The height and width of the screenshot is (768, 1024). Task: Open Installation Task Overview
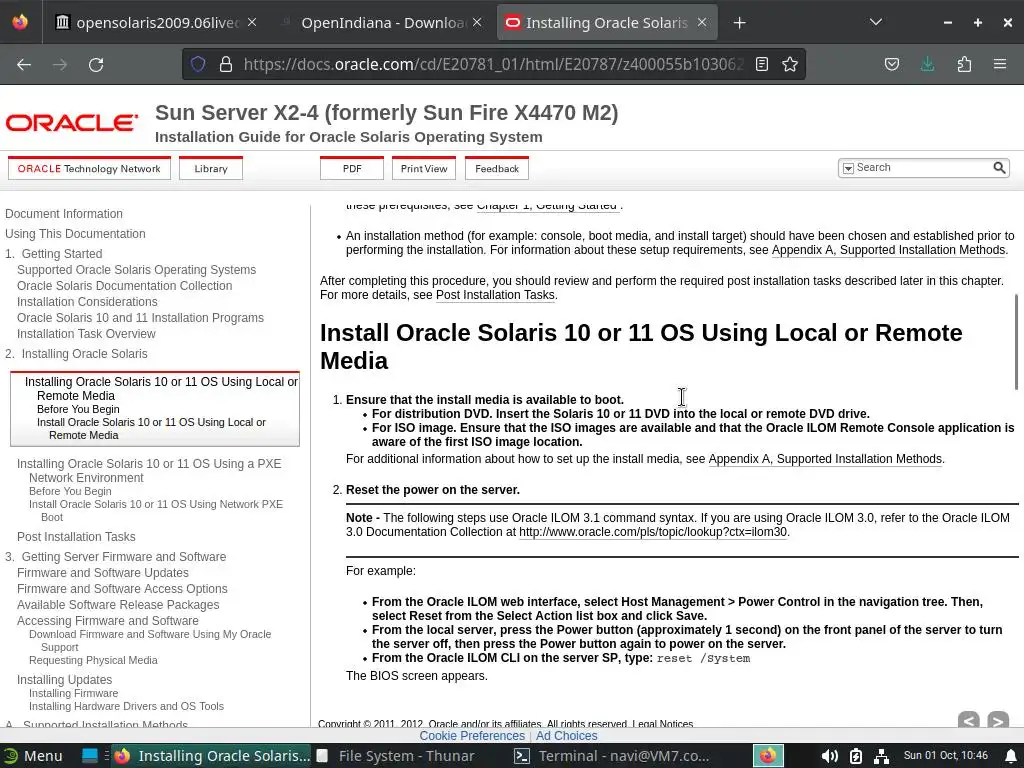[x=86, y=334]
